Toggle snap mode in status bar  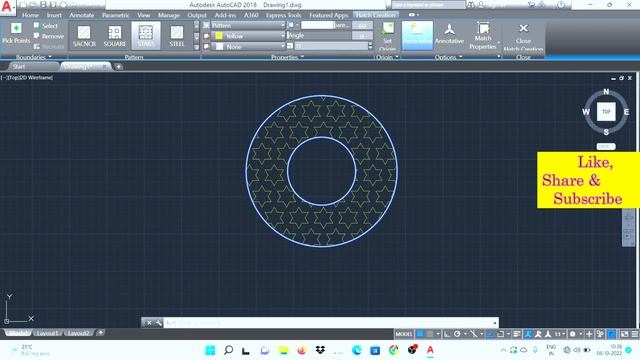click(x=430, y=334)
